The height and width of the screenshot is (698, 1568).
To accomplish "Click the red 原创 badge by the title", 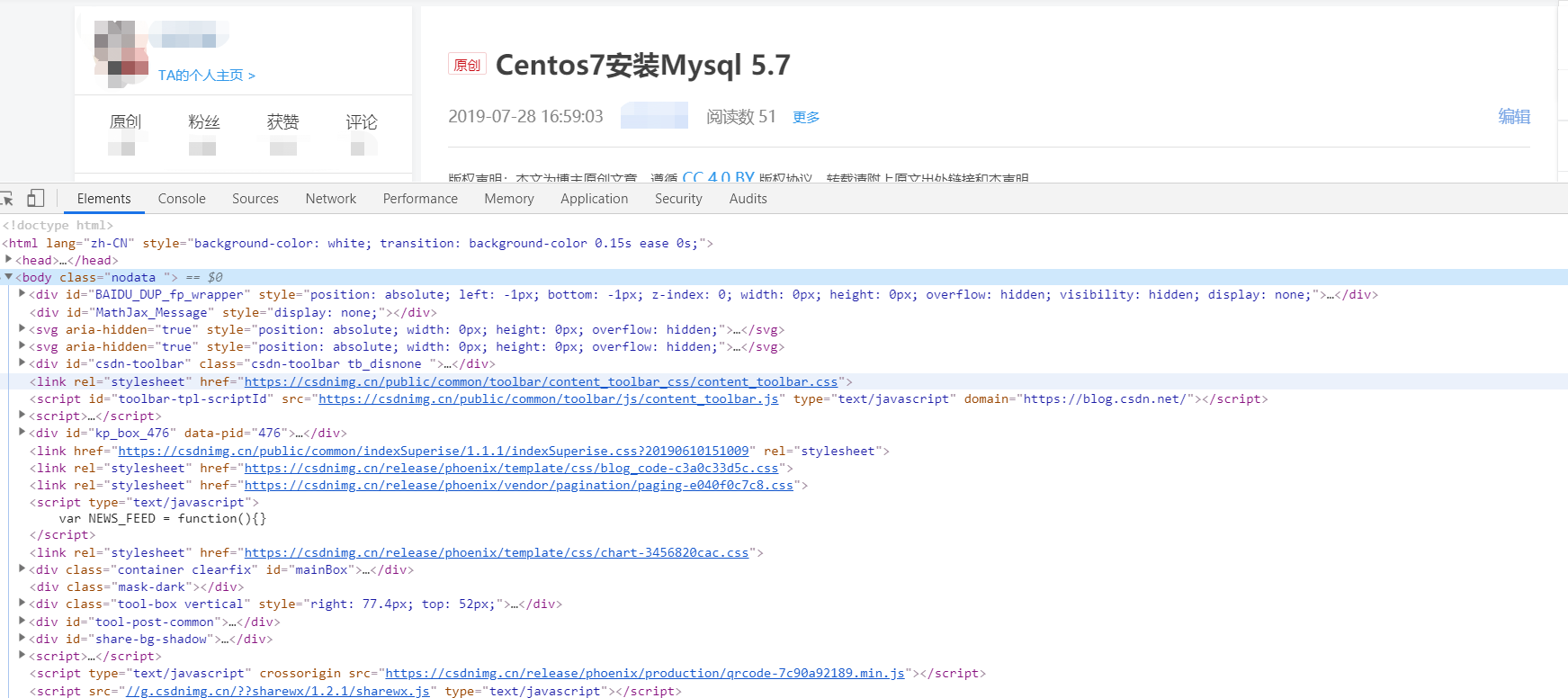I will tap(467, 65).
